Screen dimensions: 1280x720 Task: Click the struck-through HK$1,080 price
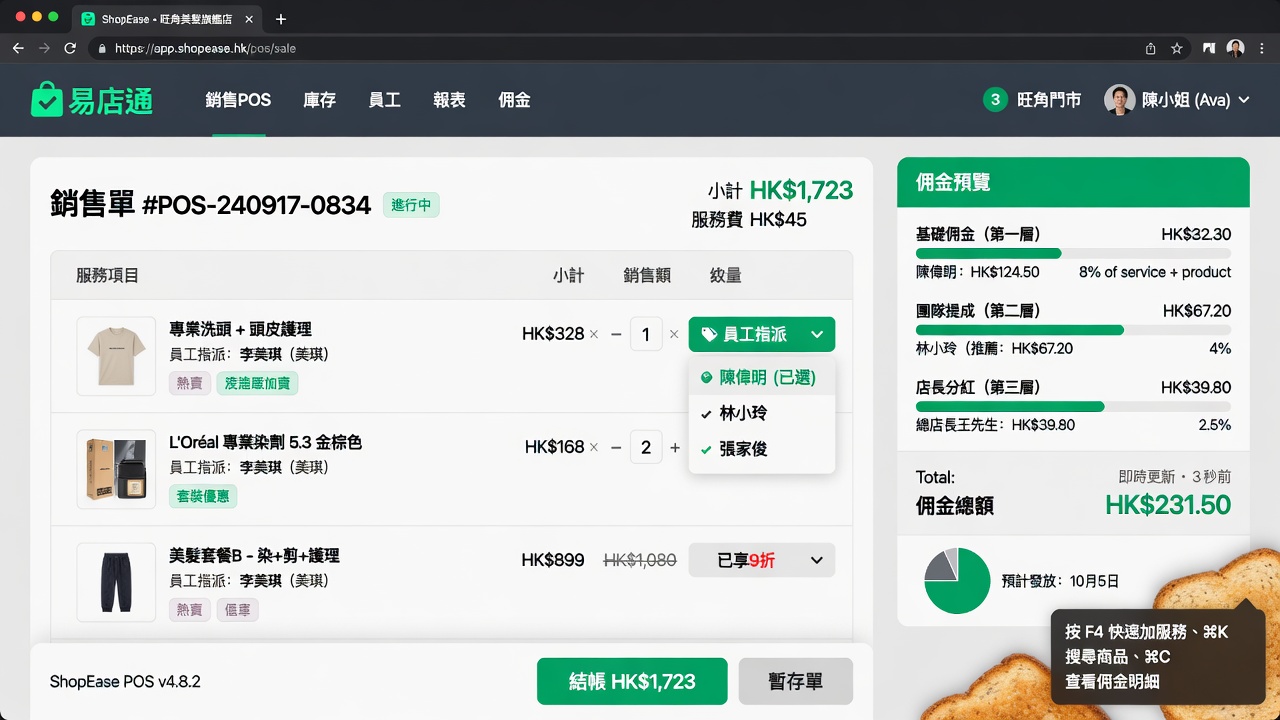point(640,560)
